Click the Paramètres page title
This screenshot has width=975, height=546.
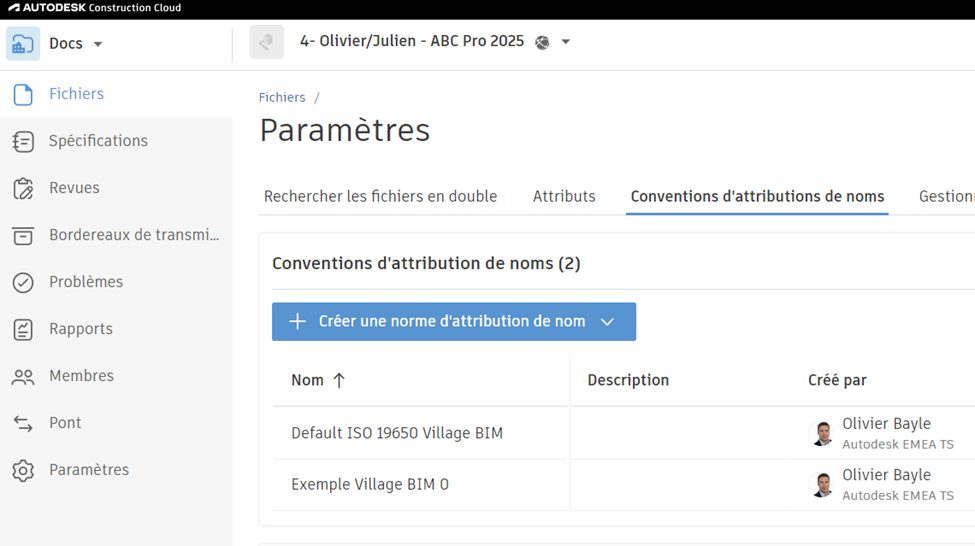(344, 131)
